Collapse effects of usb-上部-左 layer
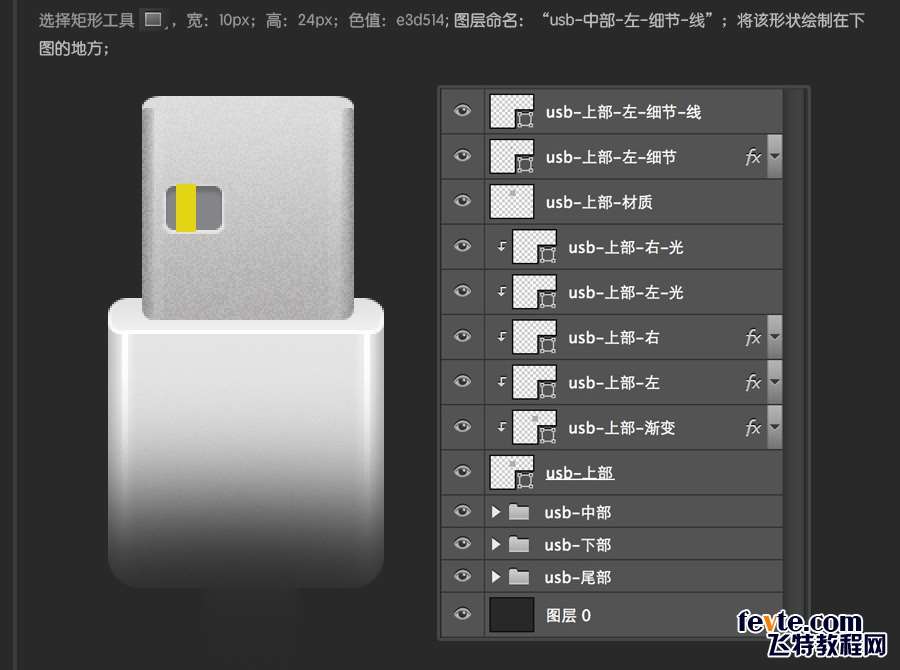The image size is (900, 670). (775, 382)
